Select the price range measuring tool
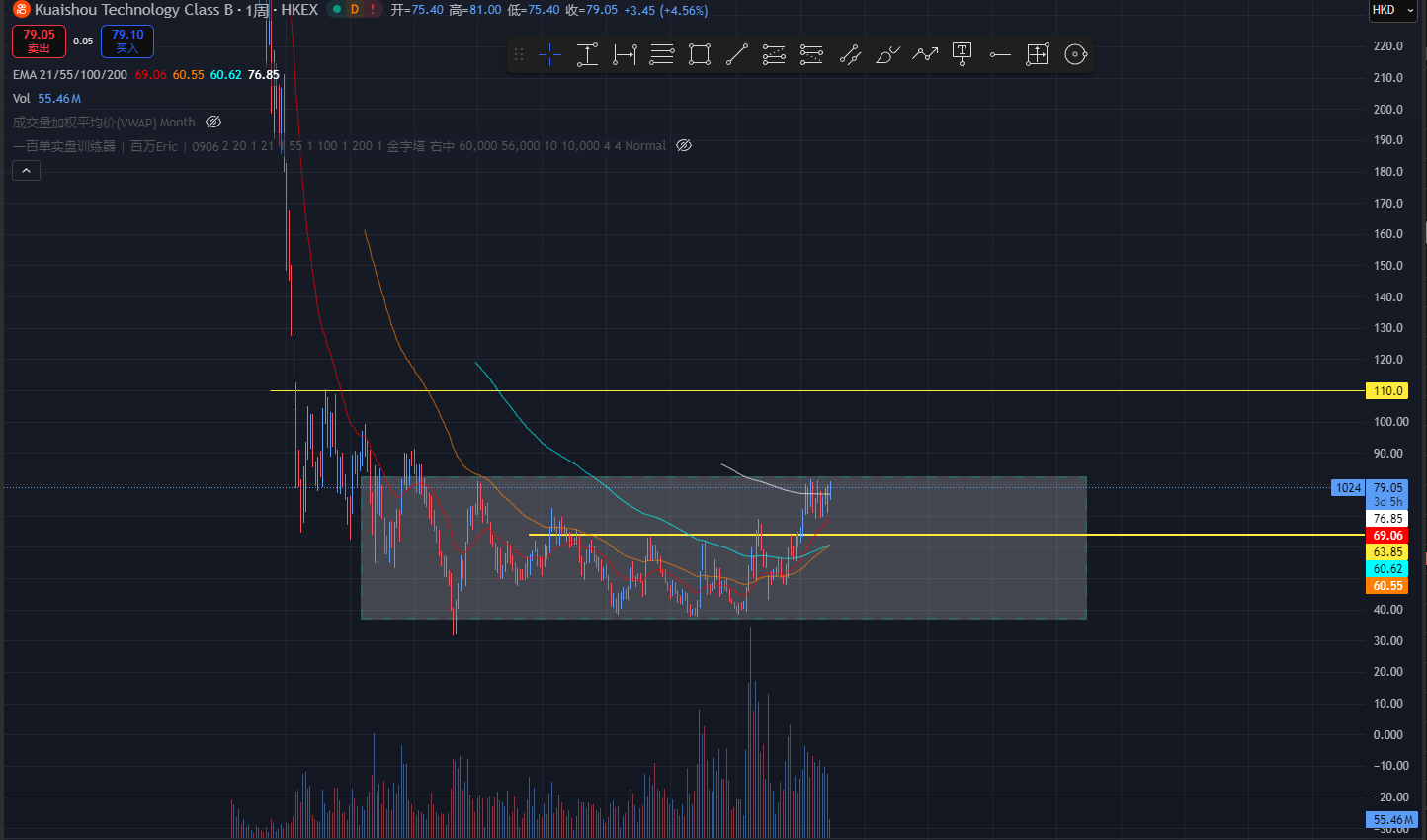The image size is (1427, 840). point(587,55)
